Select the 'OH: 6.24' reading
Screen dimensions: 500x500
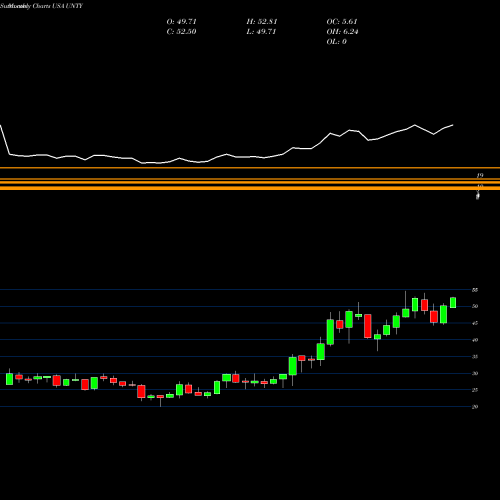pos(342,32)
